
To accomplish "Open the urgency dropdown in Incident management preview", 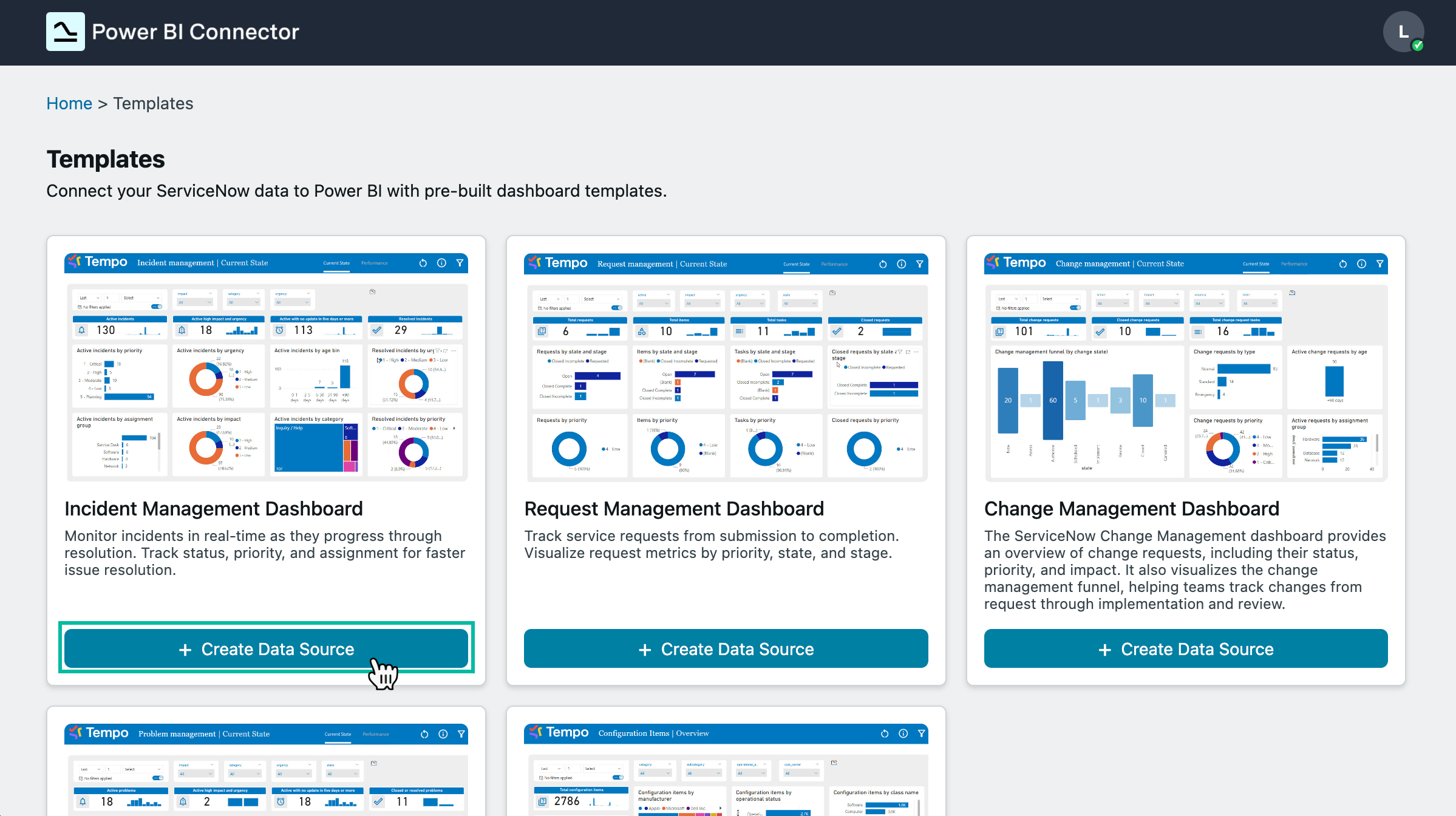I will click(x=293, y=302).
